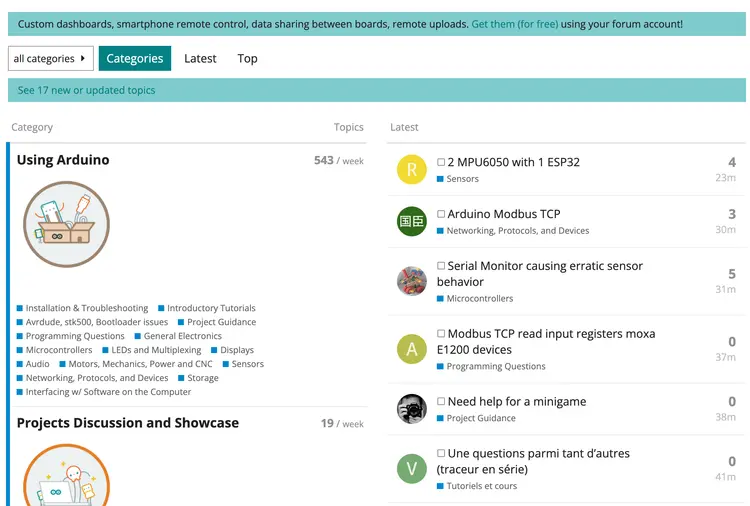Viewport: 750px width, 506px height.
Task: Open the Using Arduino category heading
Action: click(63, 160)
